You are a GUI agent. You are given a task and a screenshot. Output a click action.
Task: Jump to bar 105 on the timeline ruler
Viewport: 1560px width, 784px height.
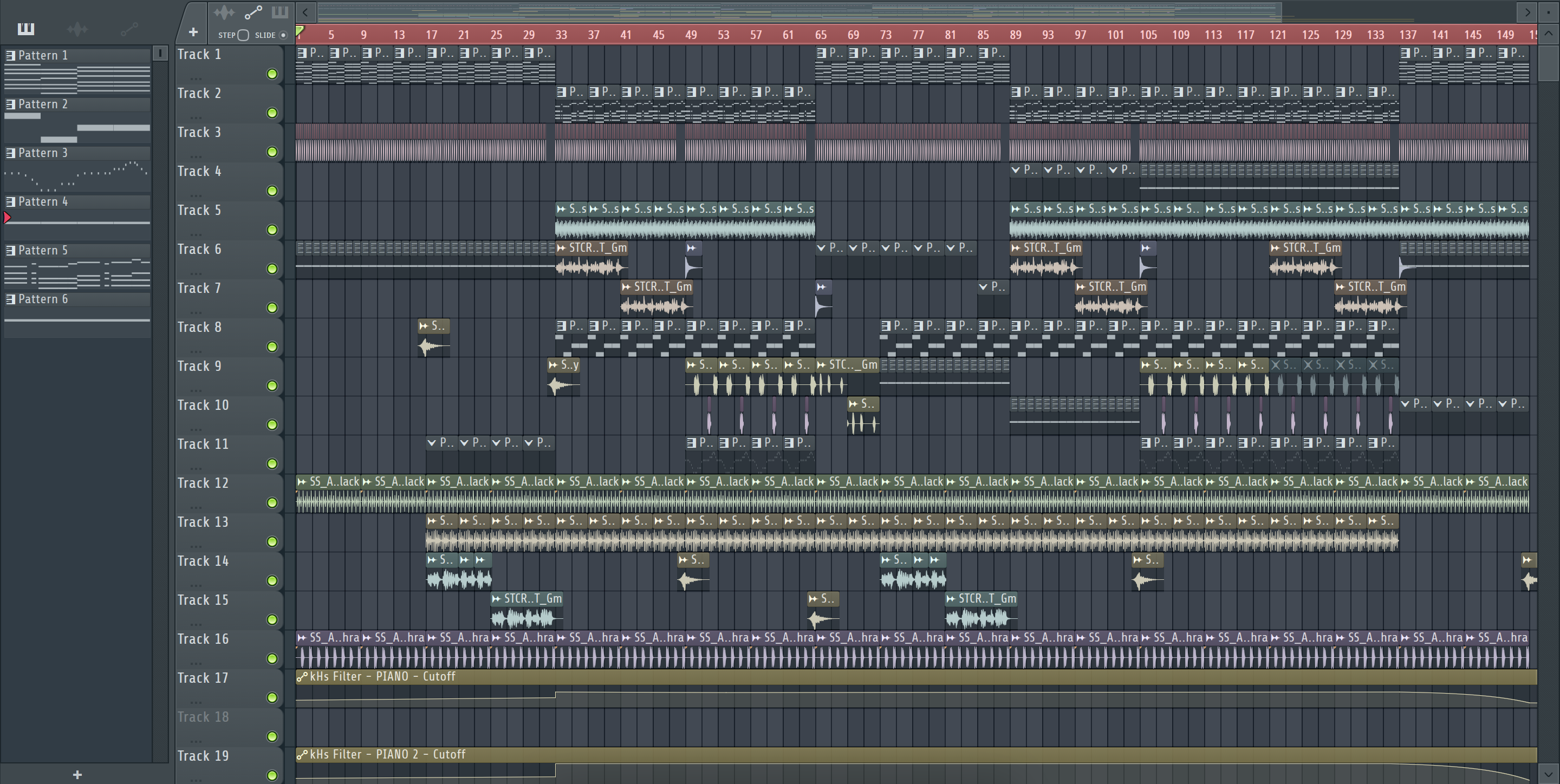(x=1148, y=35)
